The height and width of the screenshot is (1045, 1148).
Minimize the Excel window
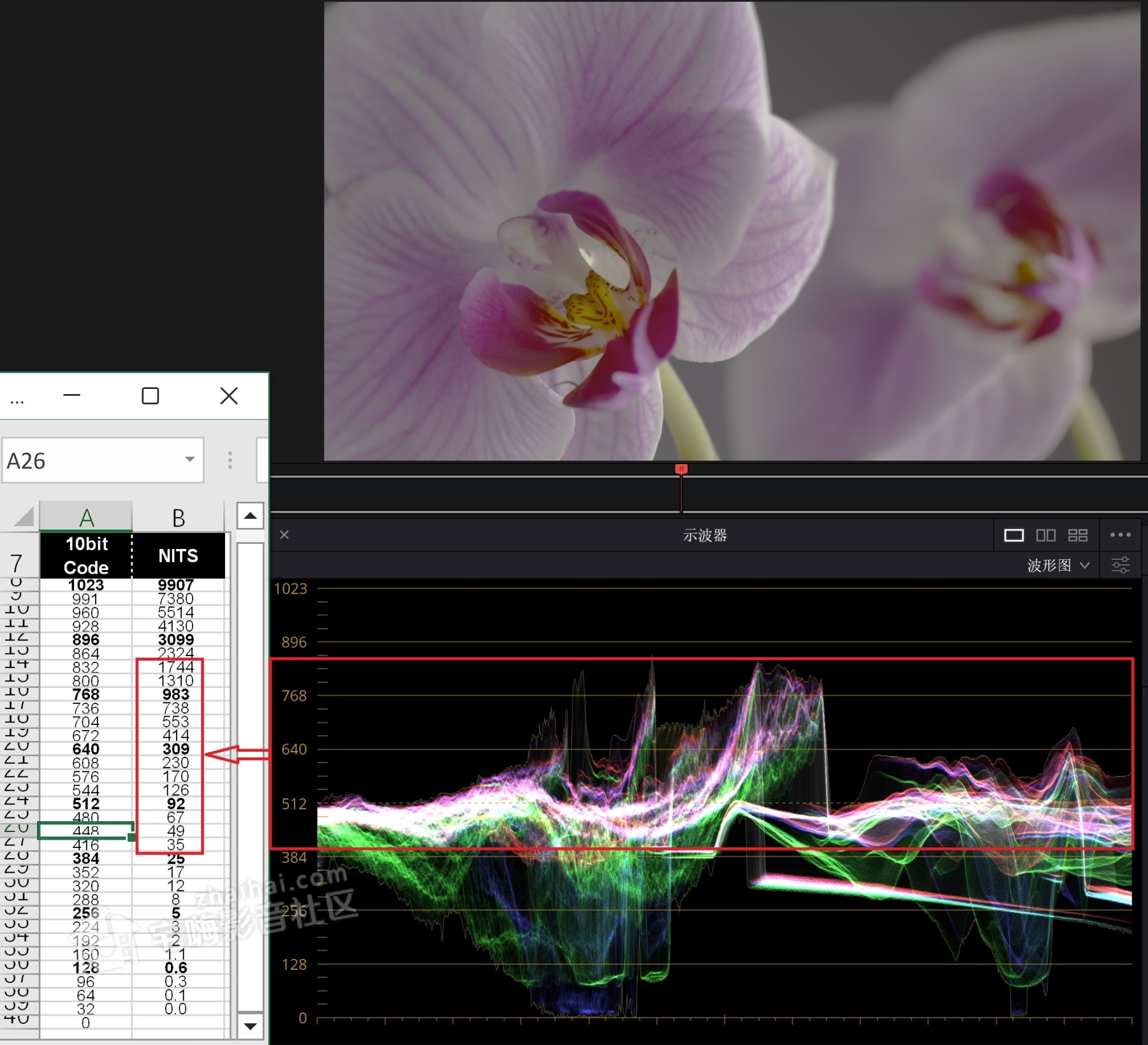[x=72, y=396]
